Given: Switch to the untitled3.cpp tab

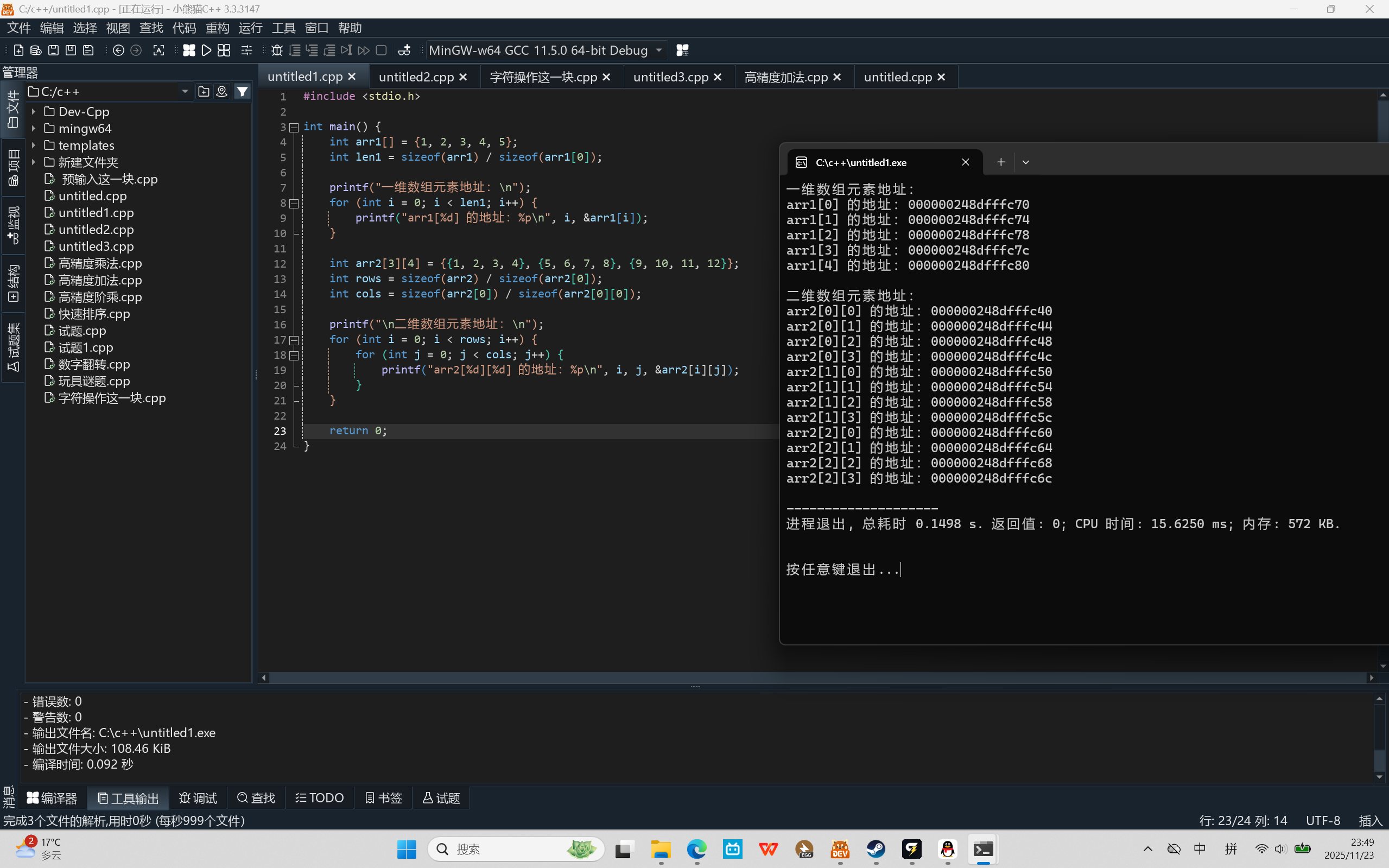Looking at the screenshot, I should [670, 77].
